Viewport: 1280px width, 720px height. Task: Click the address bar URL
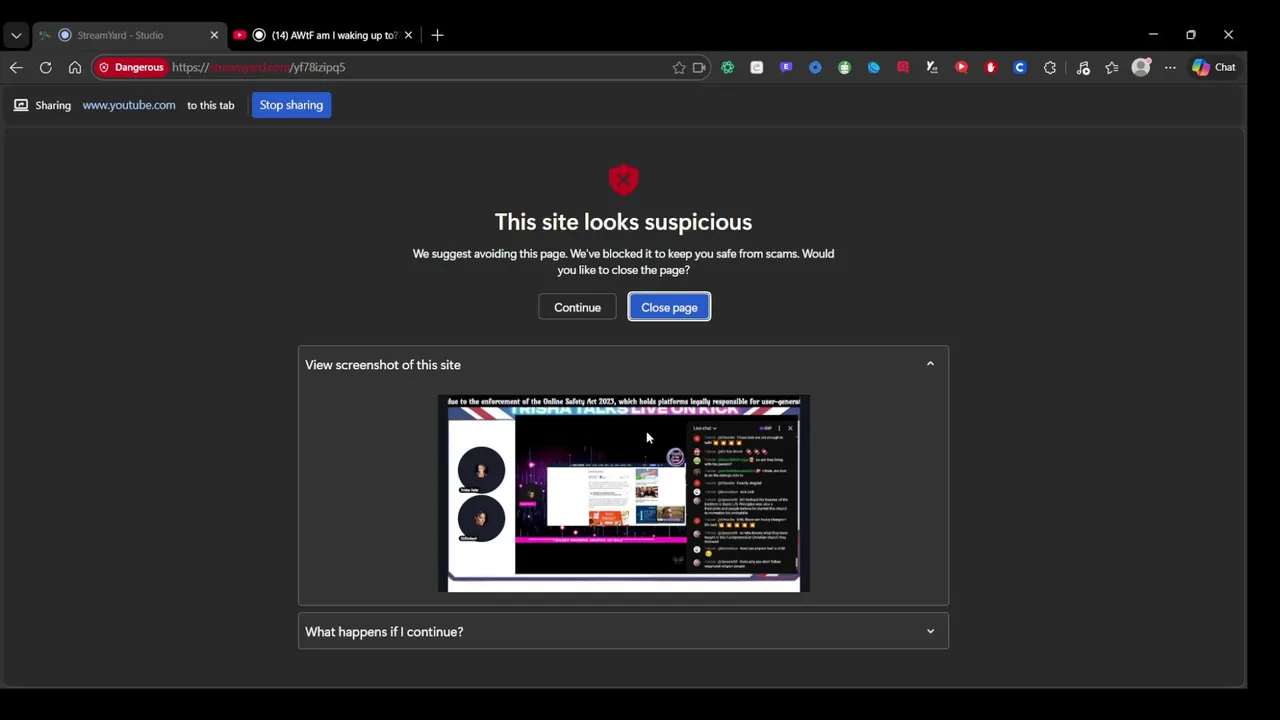(x=258, y=67)
